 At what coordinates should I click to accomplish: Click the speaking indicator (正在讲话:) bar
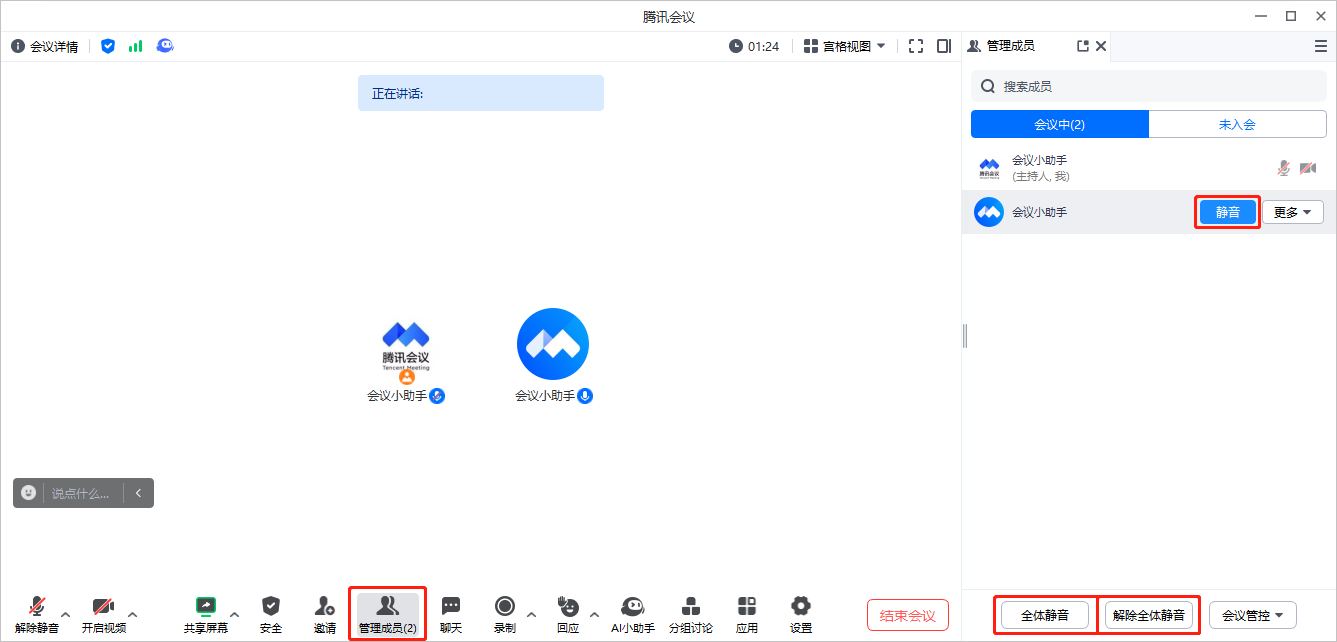[x=481, y=93]
